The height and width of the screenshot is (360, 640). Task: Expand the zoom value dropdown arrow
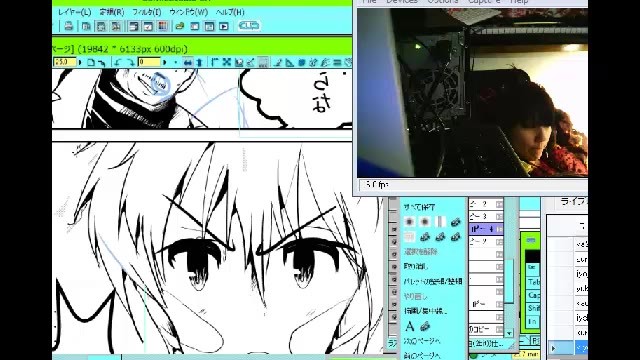tap(80, 62)
